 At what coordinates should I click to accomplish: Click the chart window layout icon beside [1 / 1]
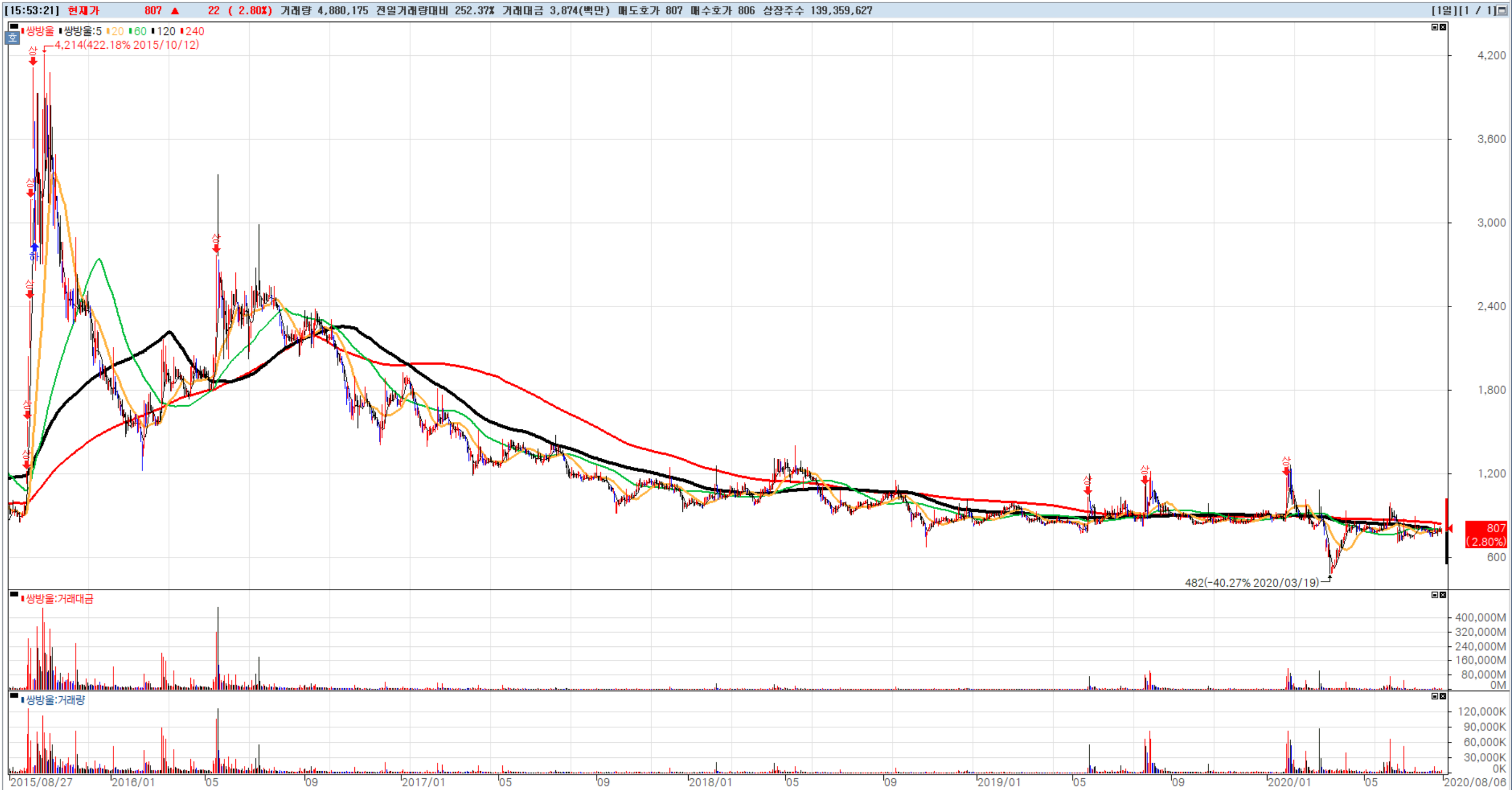pyautogui.click(x=1502, y=11)
